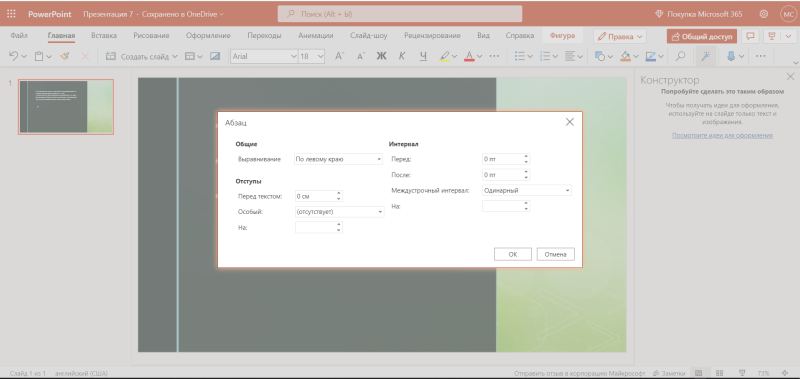Open the font color A picker
Screen dimensions: 800x379
point(469,57)
